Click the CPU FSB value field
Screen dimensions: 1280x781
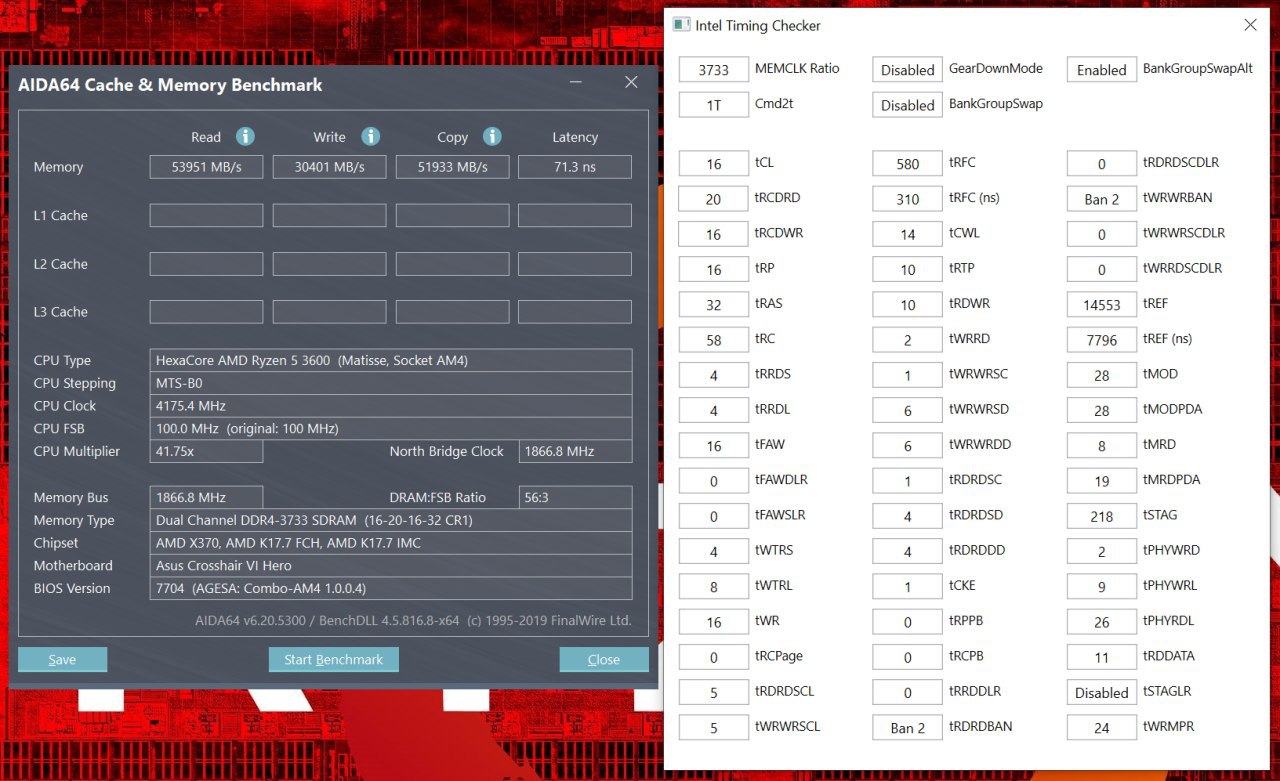pos(391,428)
